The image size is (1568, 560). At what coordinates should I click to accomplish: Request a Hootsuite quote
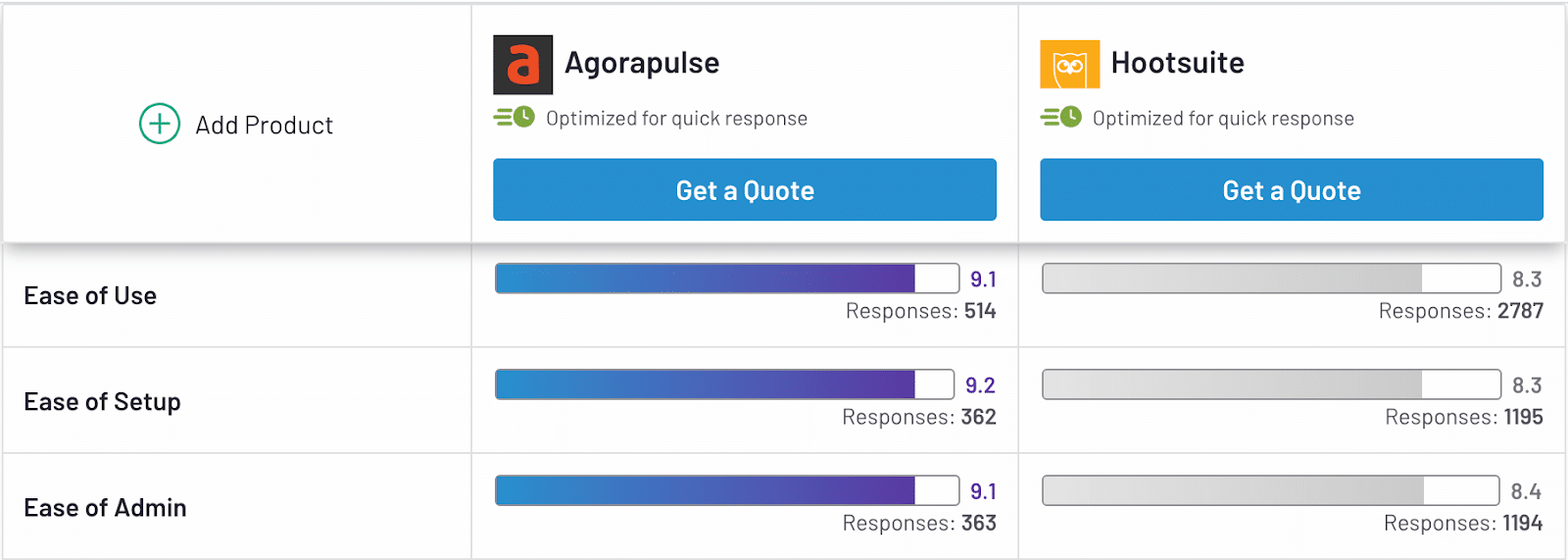[x=1292, y=190]
